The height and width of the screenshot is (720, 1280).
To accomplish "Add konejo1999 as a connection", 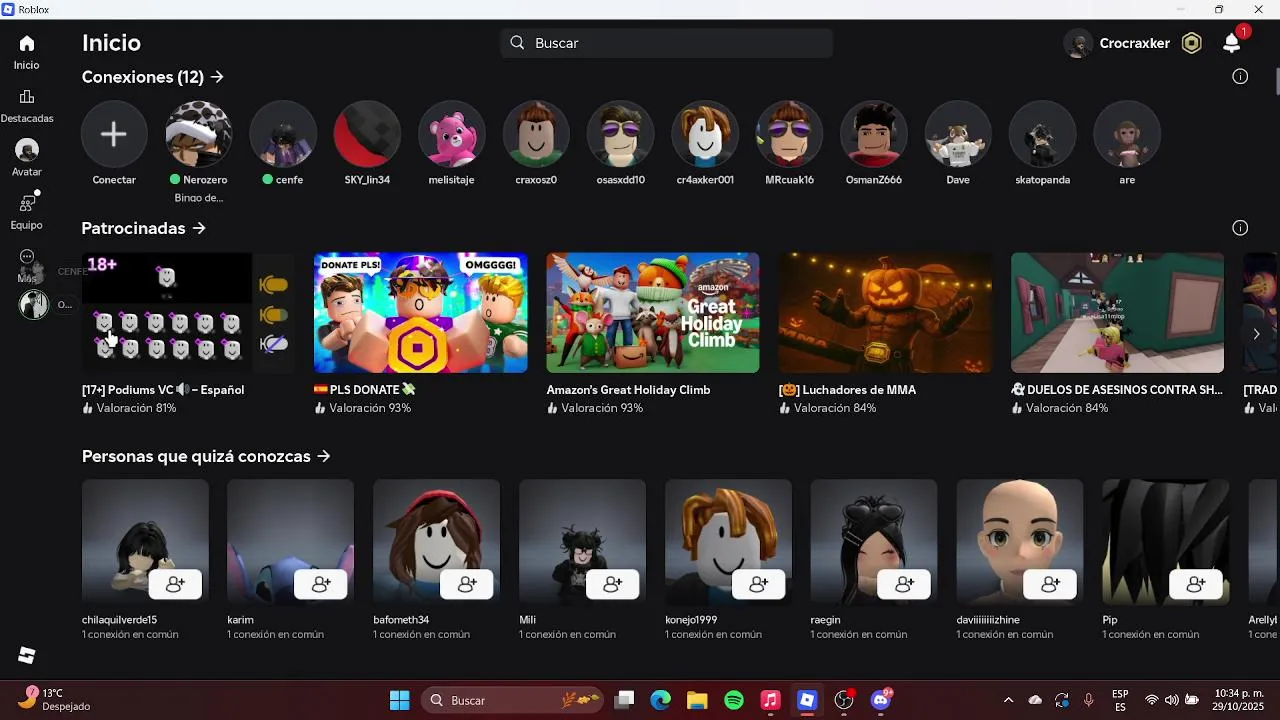I will tap(759, 584).
